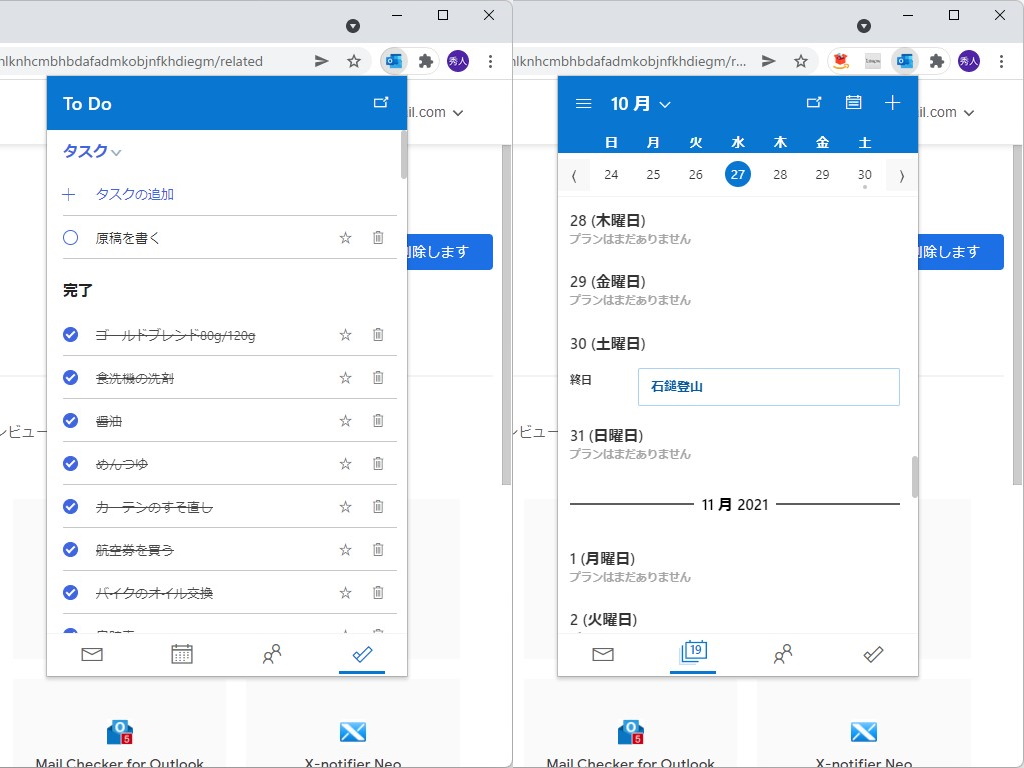Viewport: 1024px width, 768px height.
Task: Open the hamburger navigation menu in the calendar
Action: tap(583, 102)
